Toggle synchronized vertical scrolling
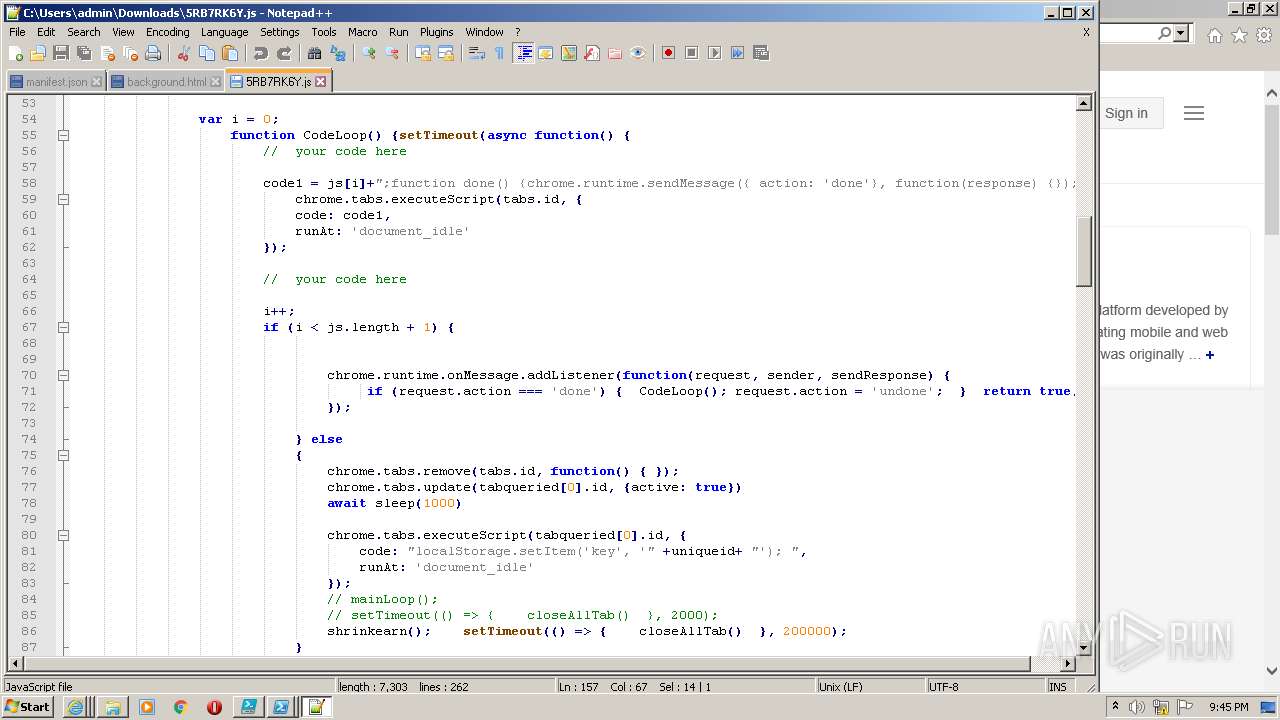This screenshot has height=720, width=1280. tap(423, 53)
